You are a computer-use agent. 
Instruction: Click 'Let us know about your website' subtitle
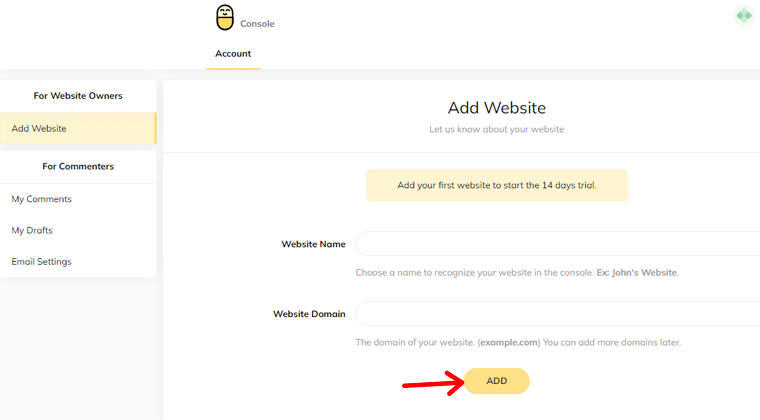[x=497, y=129]
